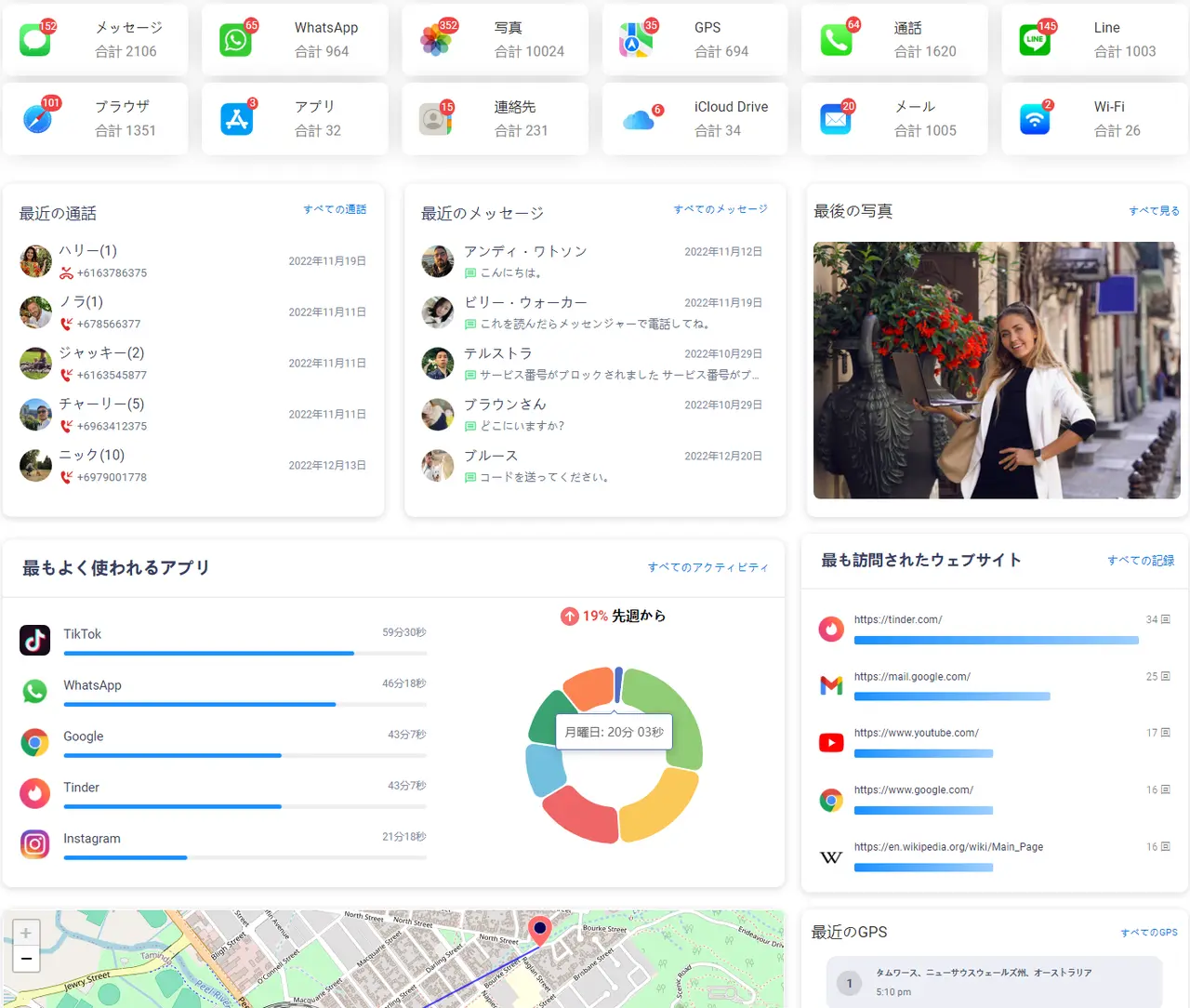Click the TikTok icon in most used apps
This screenshot has height=1008, width=1190.
(35, 640)
